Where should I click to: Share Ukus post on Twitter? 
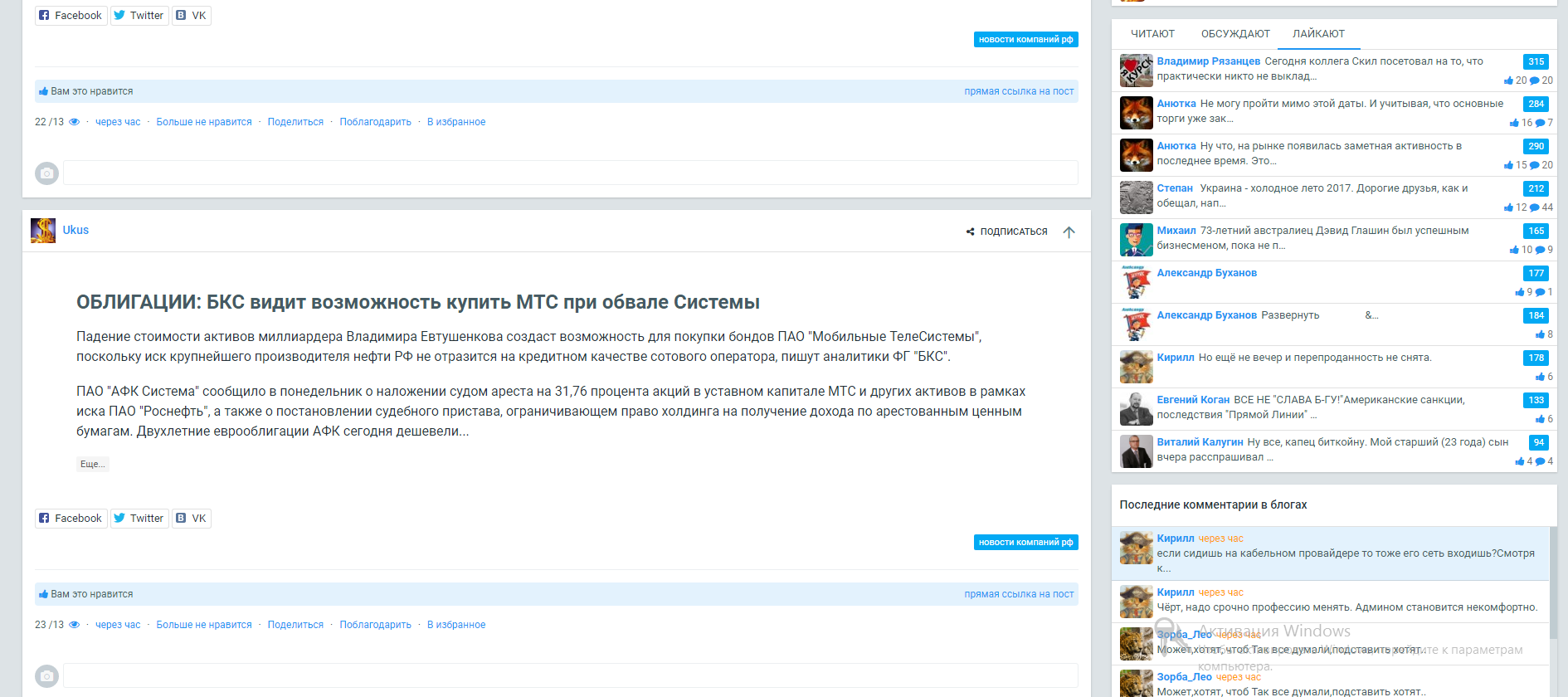139,519
